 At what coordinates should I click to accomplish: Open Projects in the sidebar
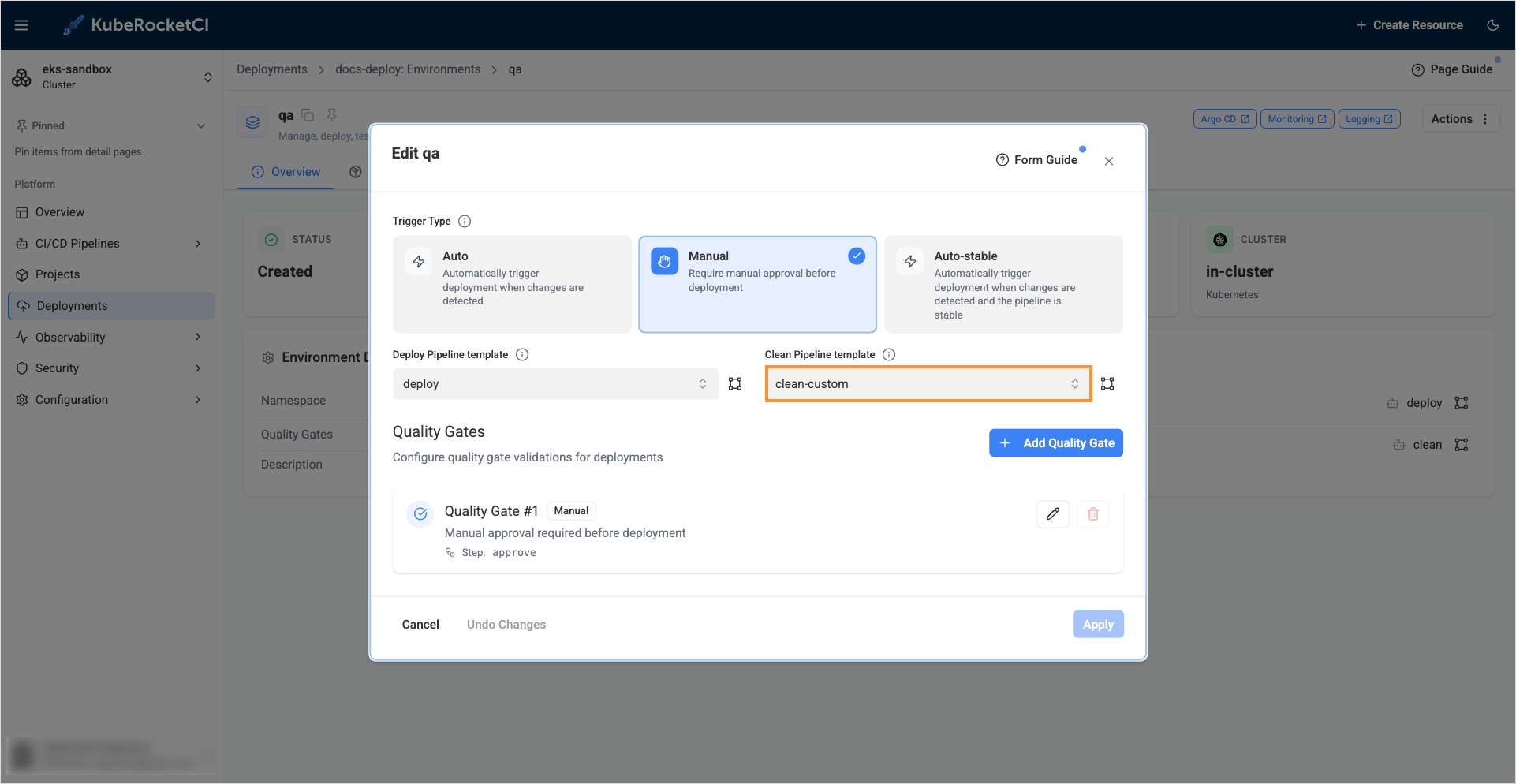pyautogui.click(x=111, y=274)
